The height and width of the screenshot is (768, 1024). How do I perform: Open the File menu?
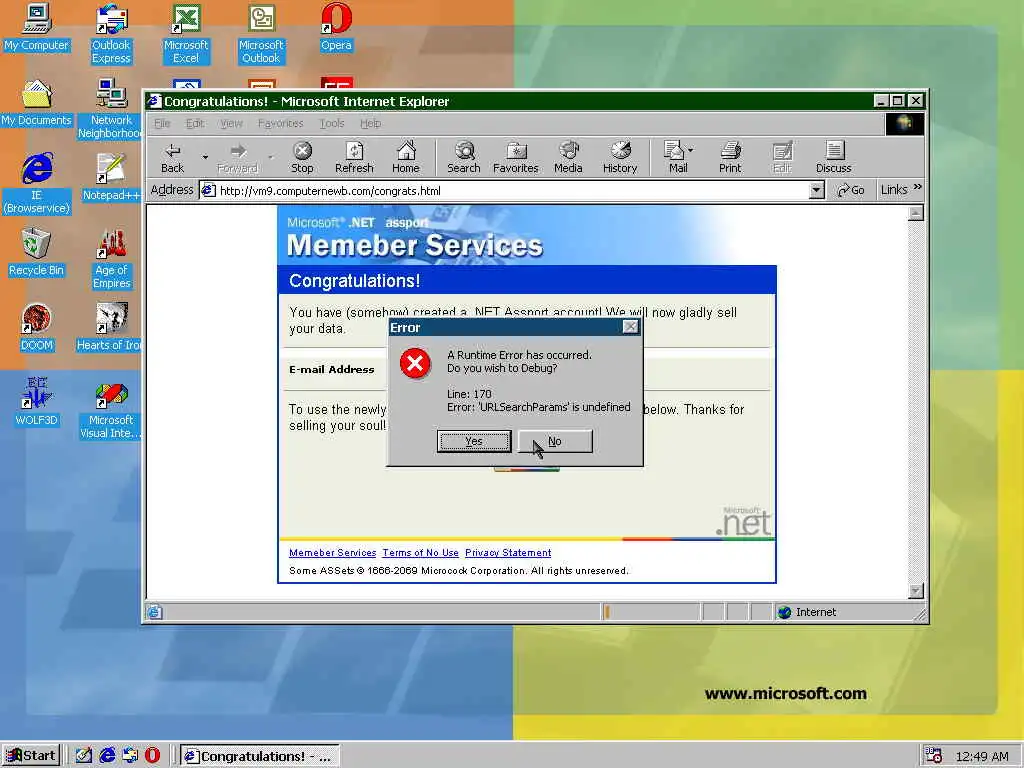tap(162, 123)
